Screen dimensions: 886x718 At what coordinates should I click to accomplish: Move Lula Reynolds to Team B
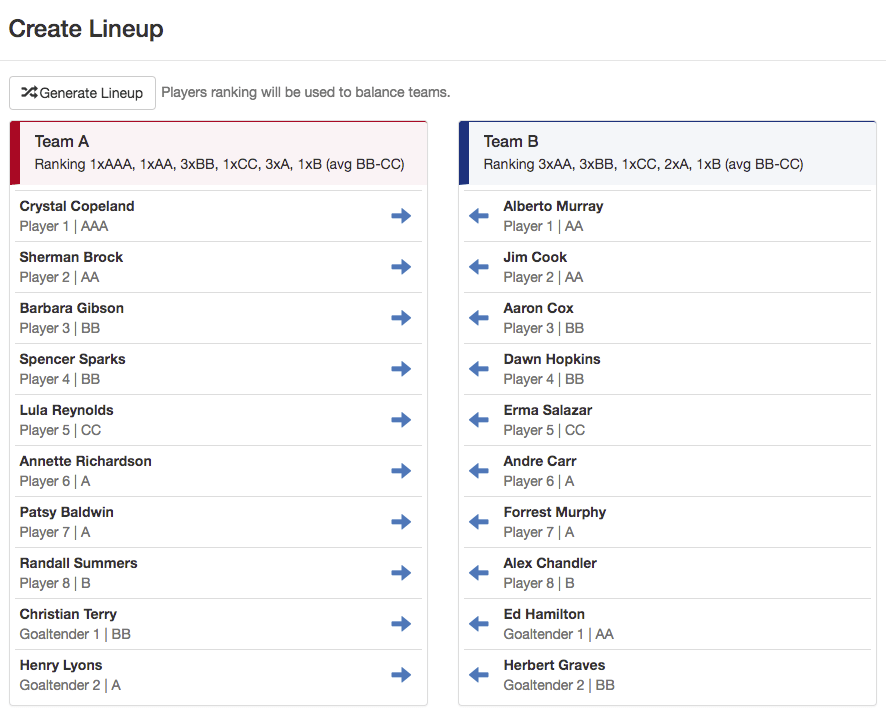pos(401,420)
